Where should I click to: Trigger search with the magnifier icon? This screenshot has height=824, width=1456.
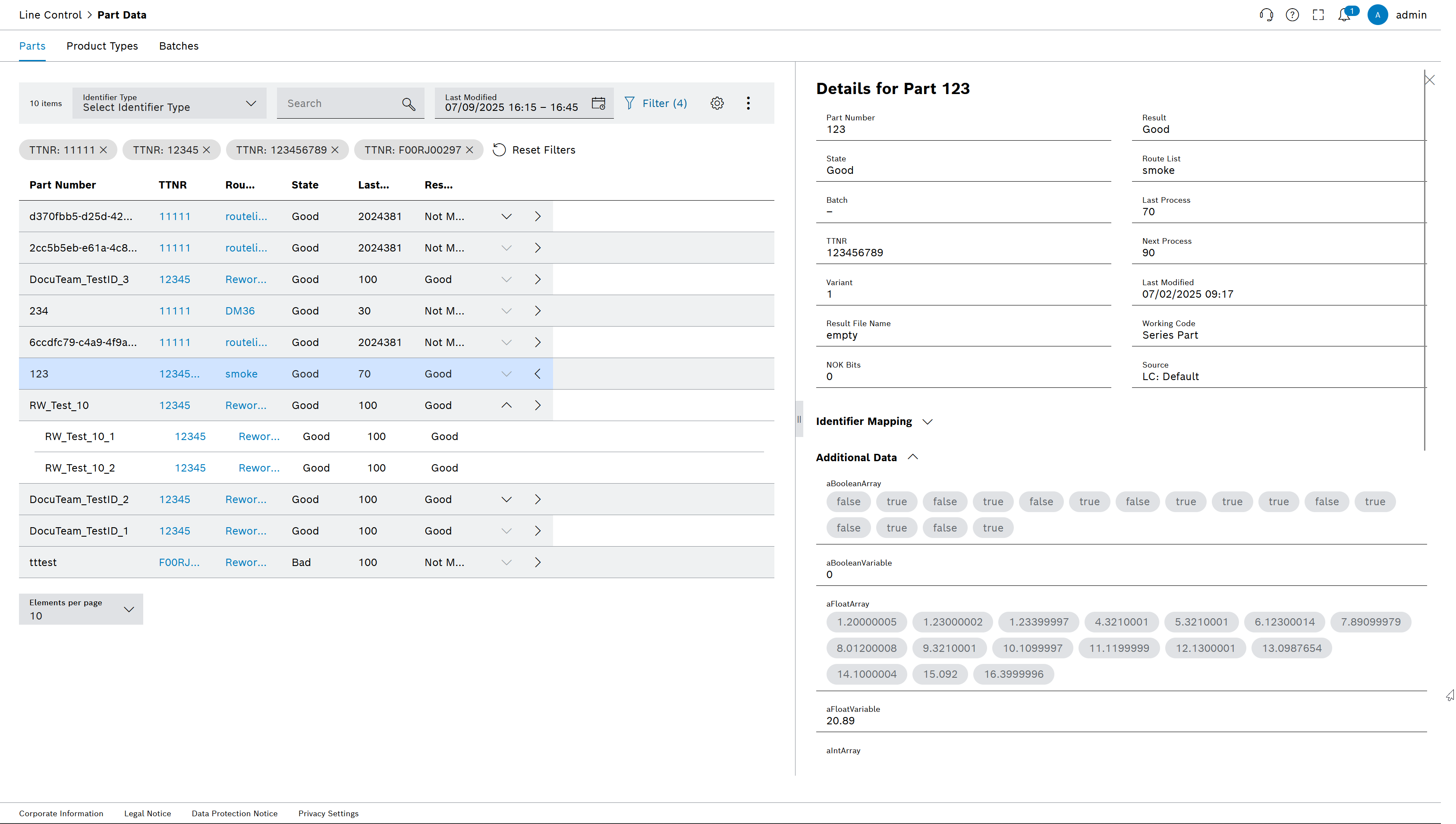[x=409, y=103]
